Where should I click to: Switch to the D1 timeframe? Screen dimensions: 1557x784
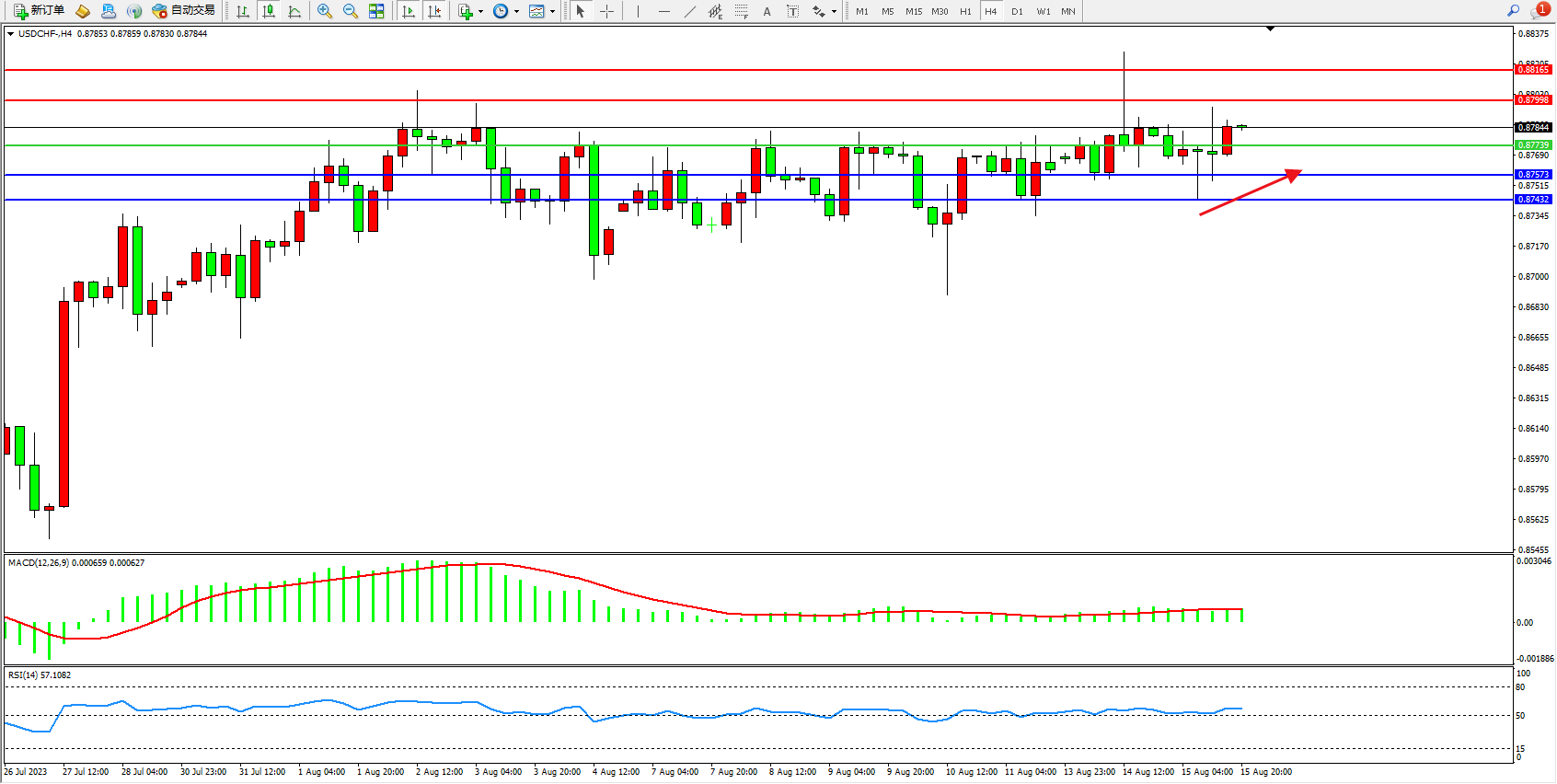(1017, 11)
